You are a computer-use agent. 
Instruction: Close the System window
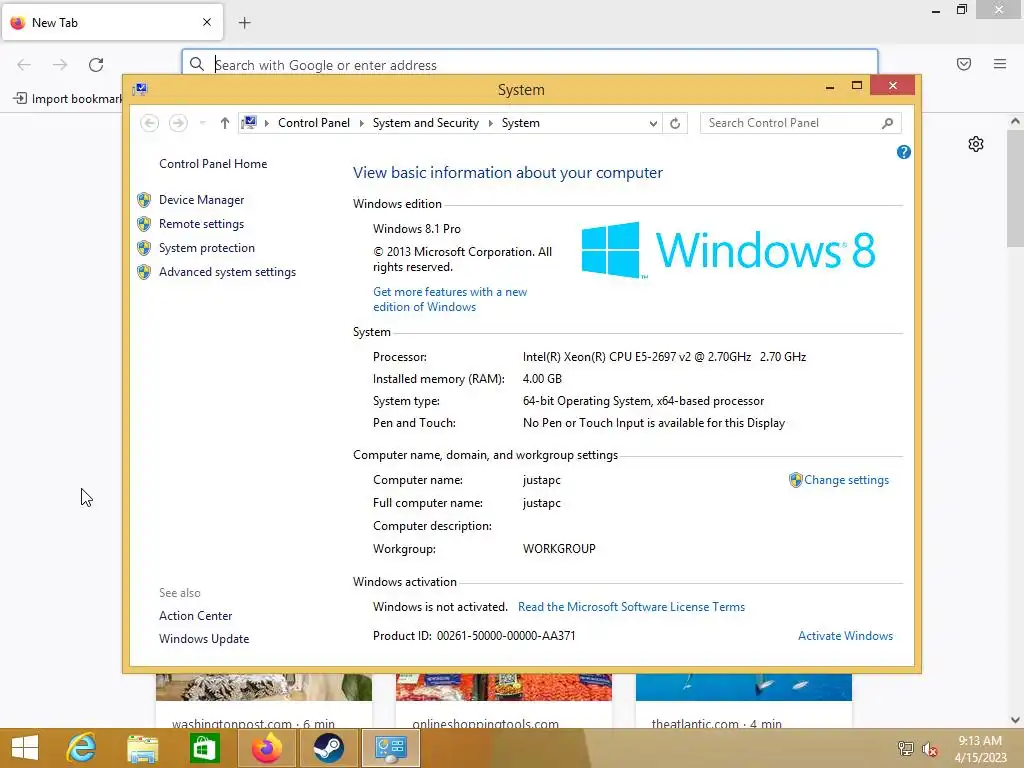(893, 86)
